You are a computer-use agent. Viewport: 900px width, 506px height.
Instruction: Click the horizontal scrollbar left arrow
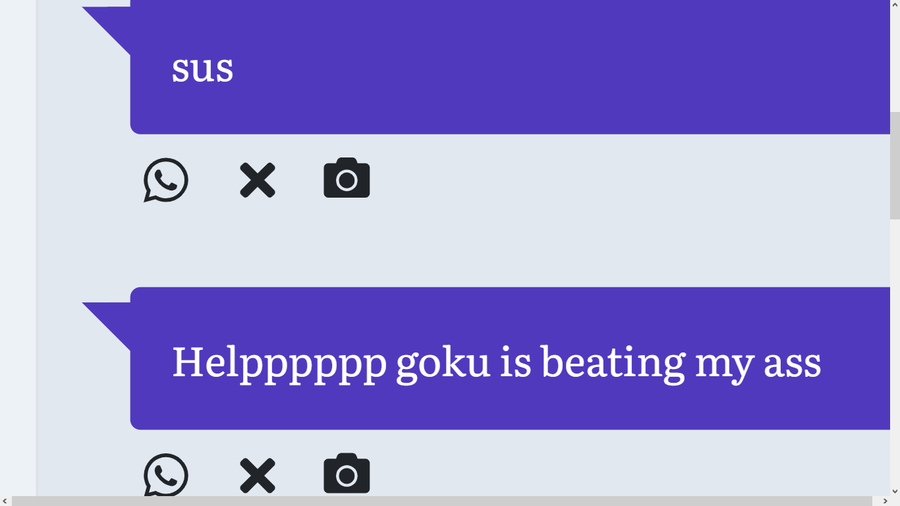(5, 501)
